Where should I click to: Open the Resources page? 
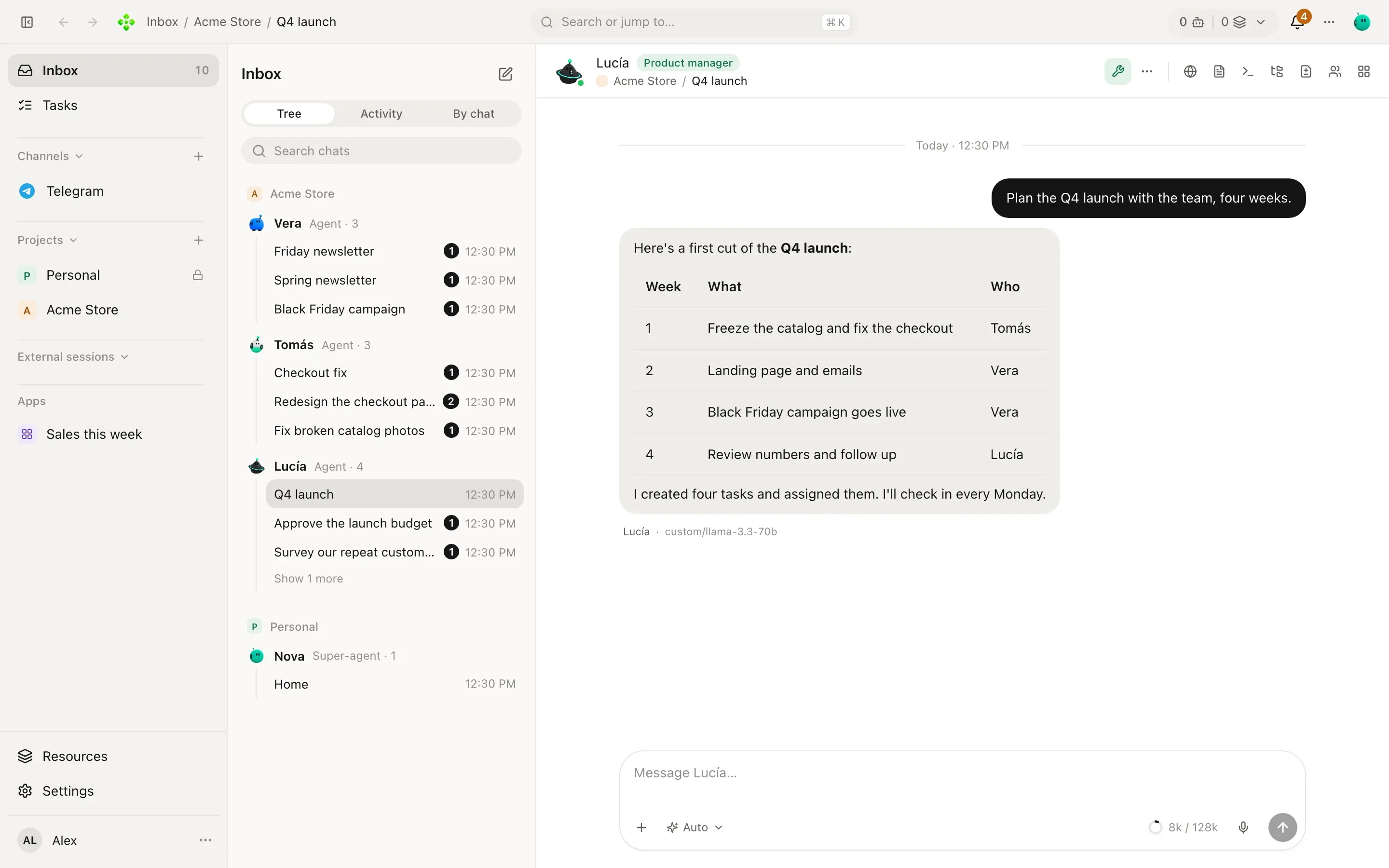113,756
